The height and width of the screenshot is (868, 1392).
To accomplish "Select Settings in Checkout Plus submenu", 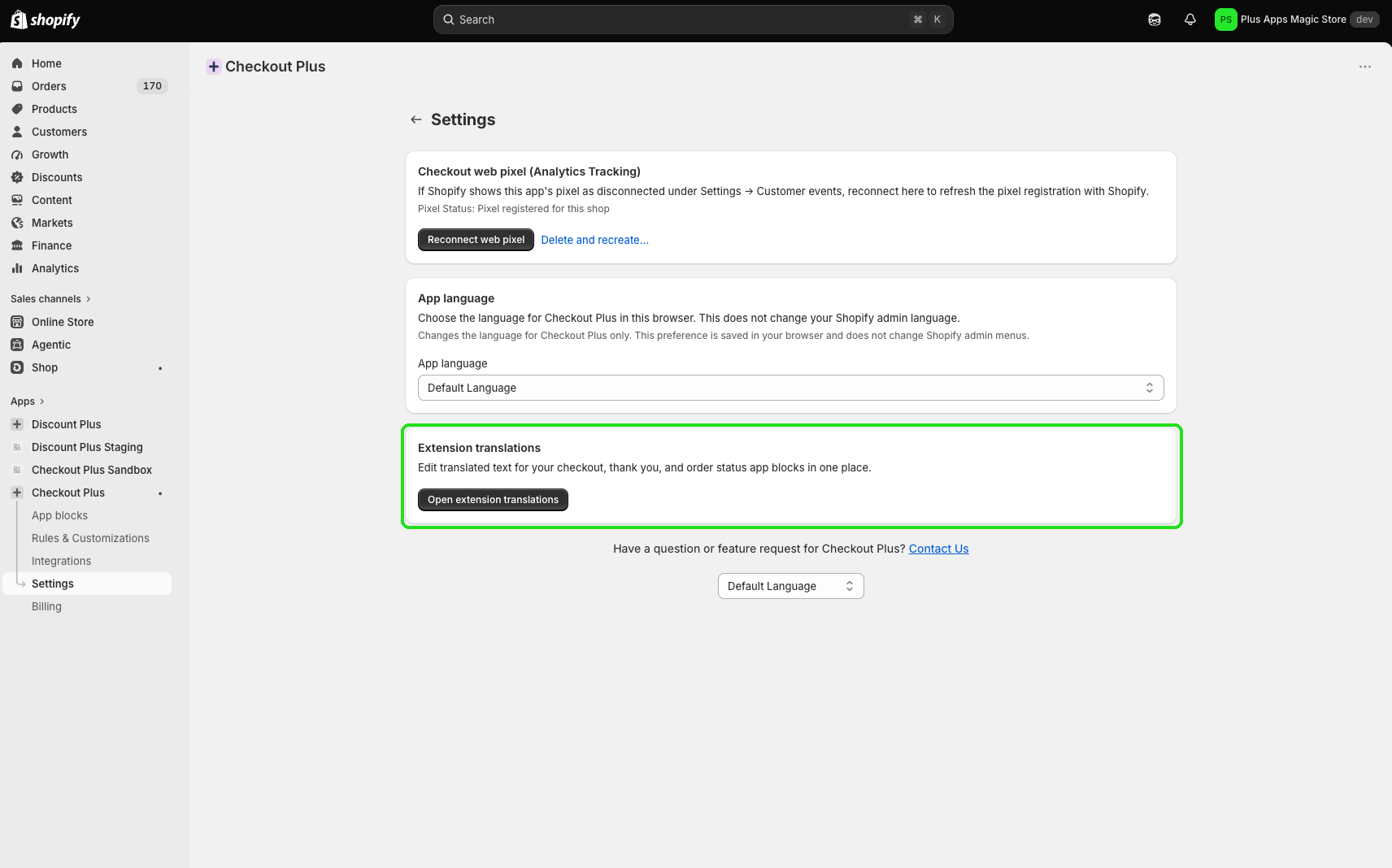I will tap(87, 584).
